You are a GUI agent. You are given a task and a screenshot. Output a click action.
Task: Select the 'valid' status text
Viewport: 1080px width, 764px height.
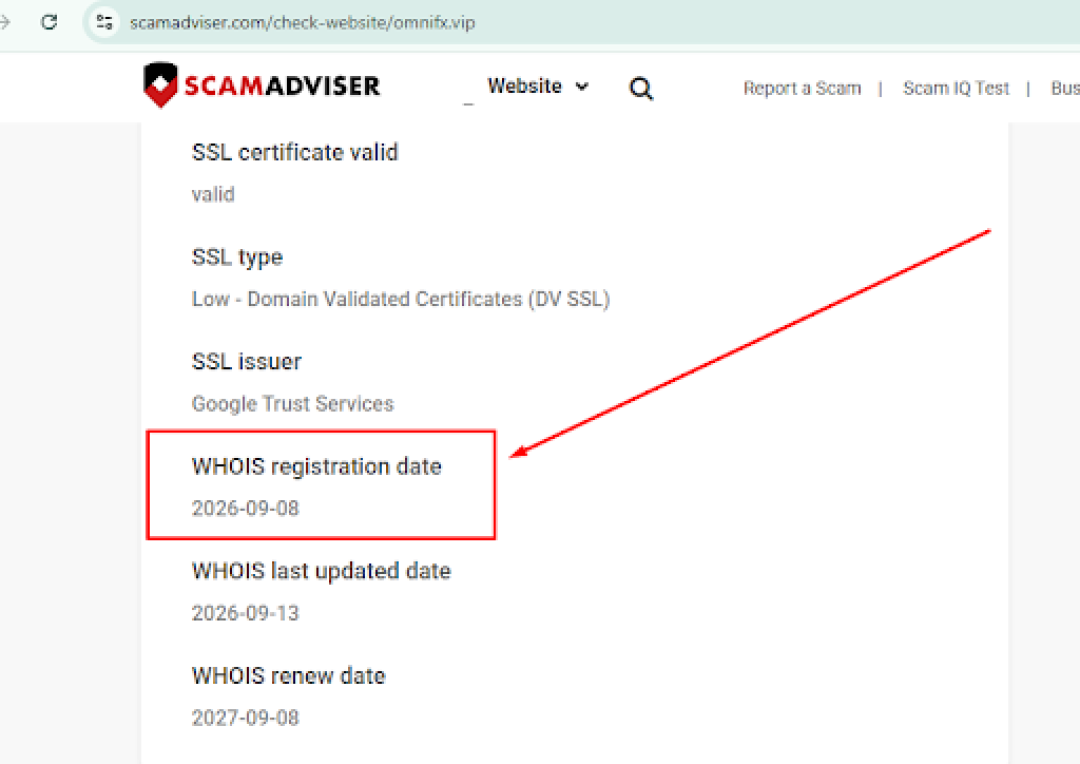213,194
